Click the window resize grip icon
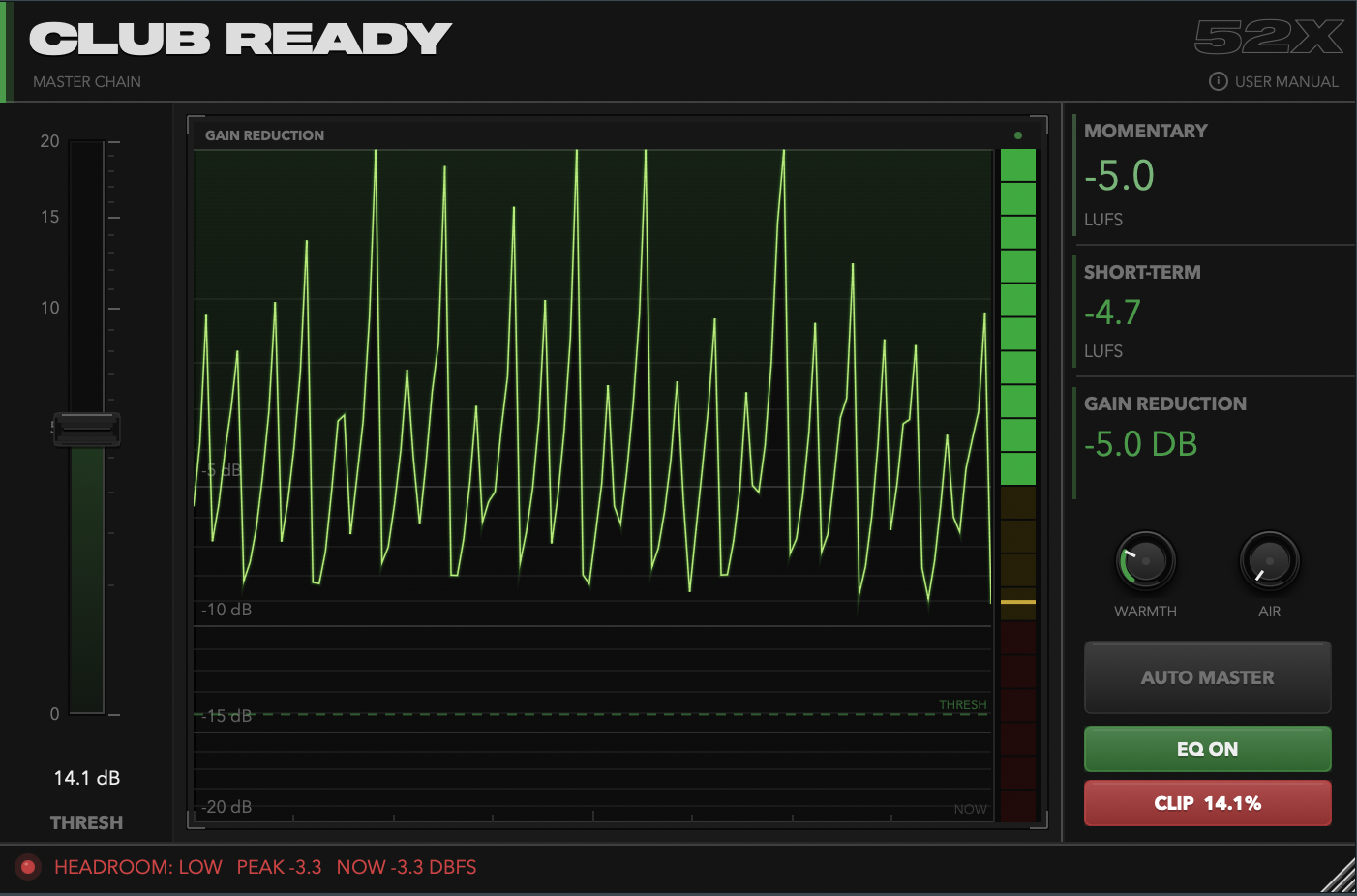This screenshot has width=1357, height=896. point(1339,876)
